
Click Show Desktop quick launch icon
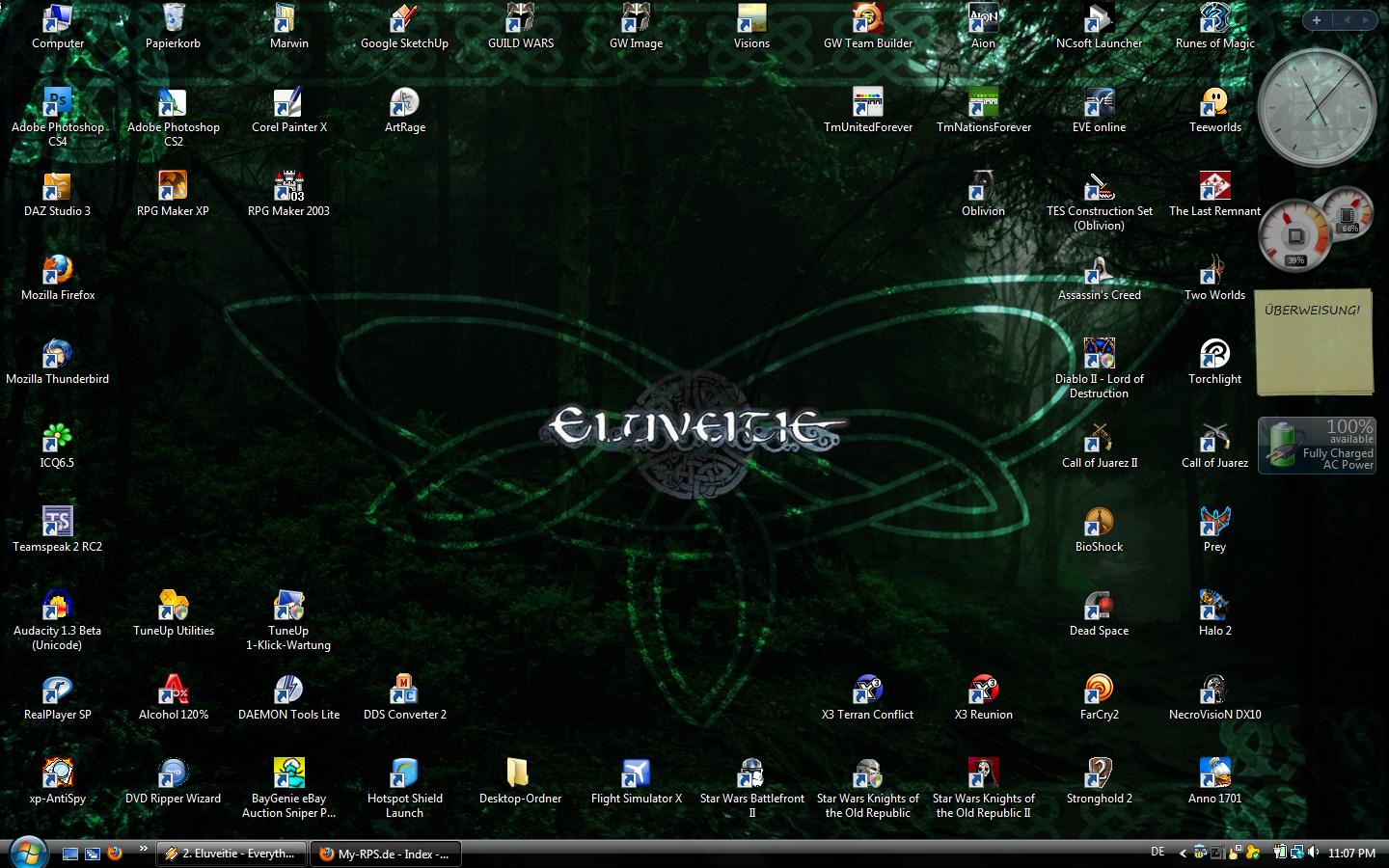point(70,854)
